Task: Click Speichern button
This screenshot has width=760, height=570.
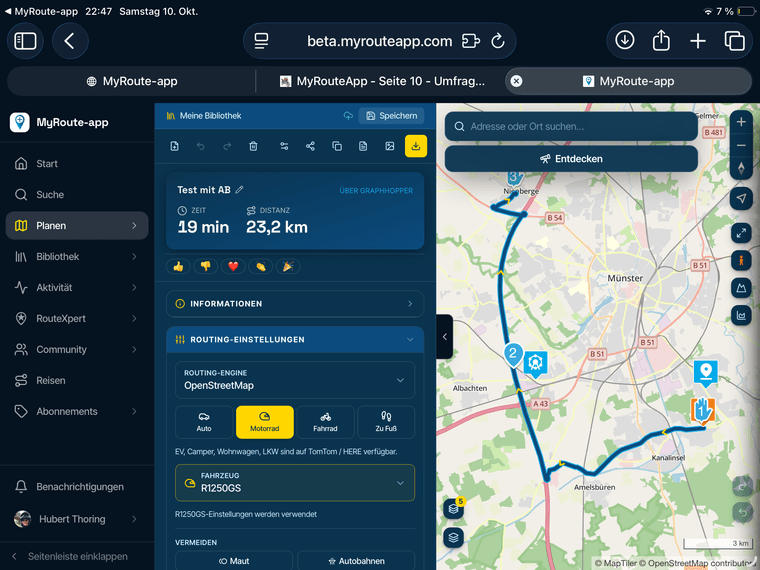Action: pos(392,116)
